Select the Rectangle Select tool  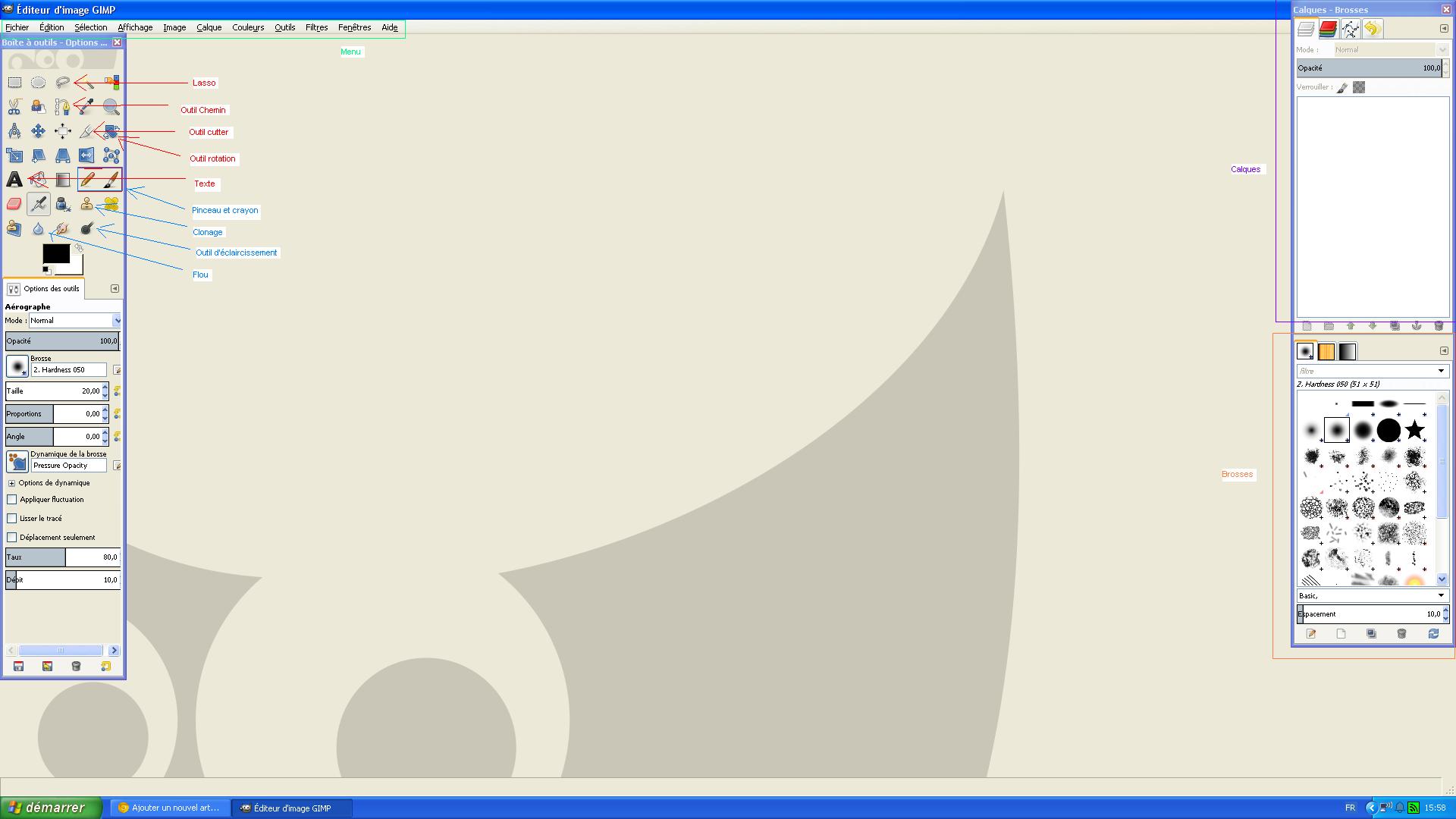pos(14,83)
